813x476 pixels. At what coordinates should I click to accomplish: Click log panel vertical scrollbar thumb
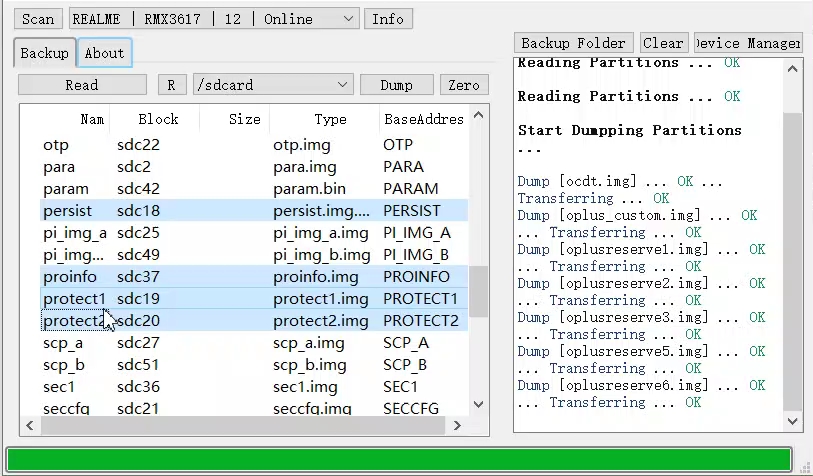tap(792, 262)
